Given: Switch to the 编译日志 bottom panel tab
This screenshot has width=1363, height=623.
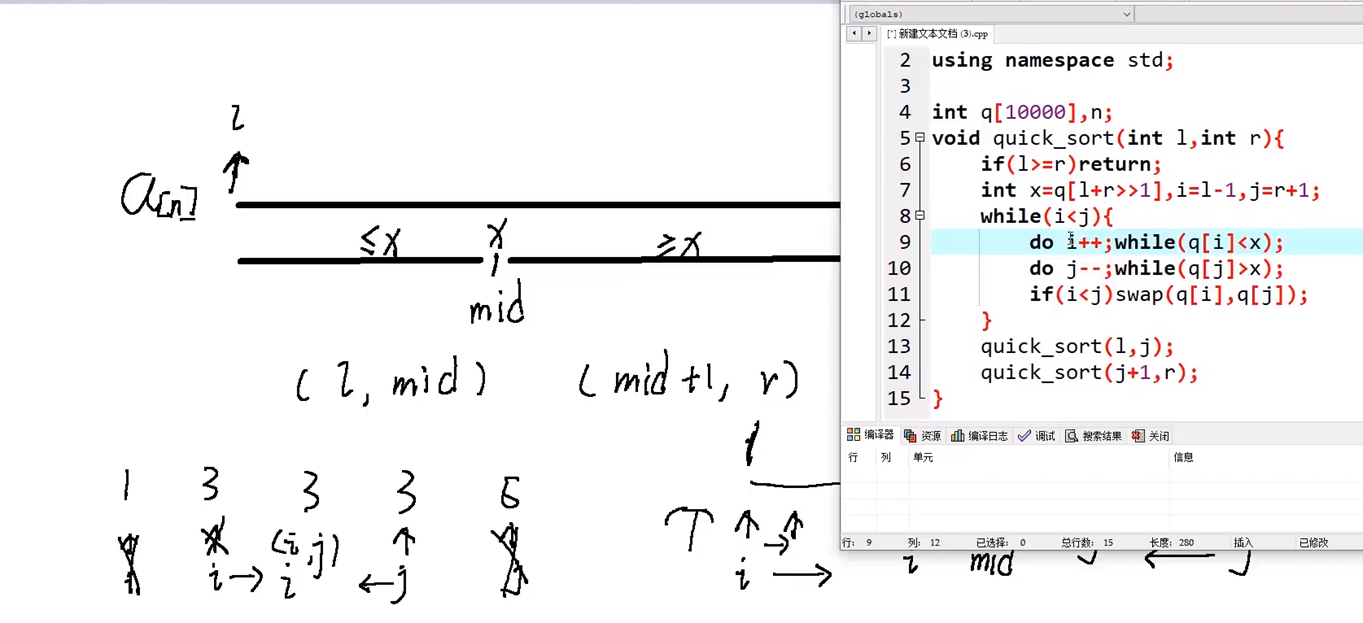Looking at the screenshot, I should [979, 436].
